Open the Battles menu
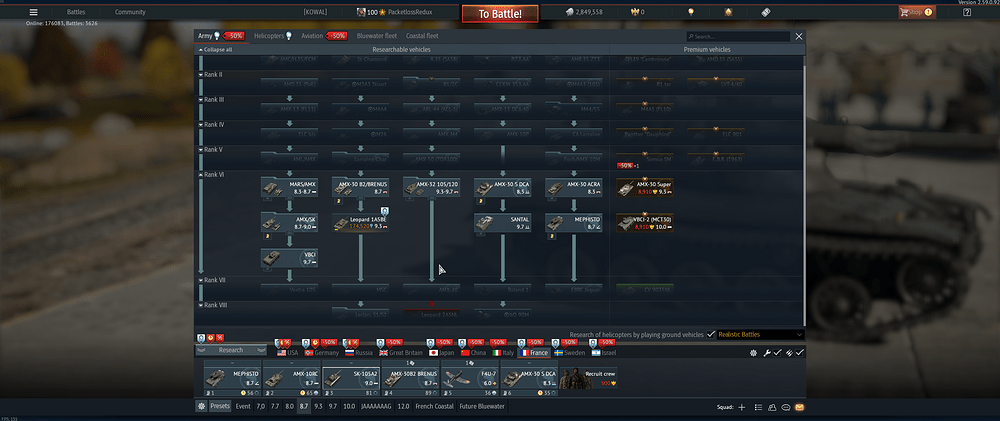This screenshot has width=1000, height=421. tap(76, 12)
